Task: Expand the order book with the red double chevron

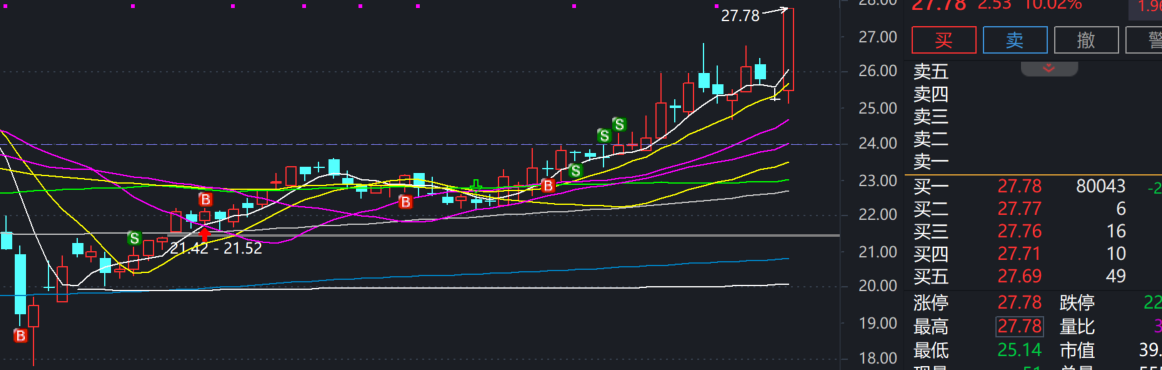Action: coord(1049,68)
